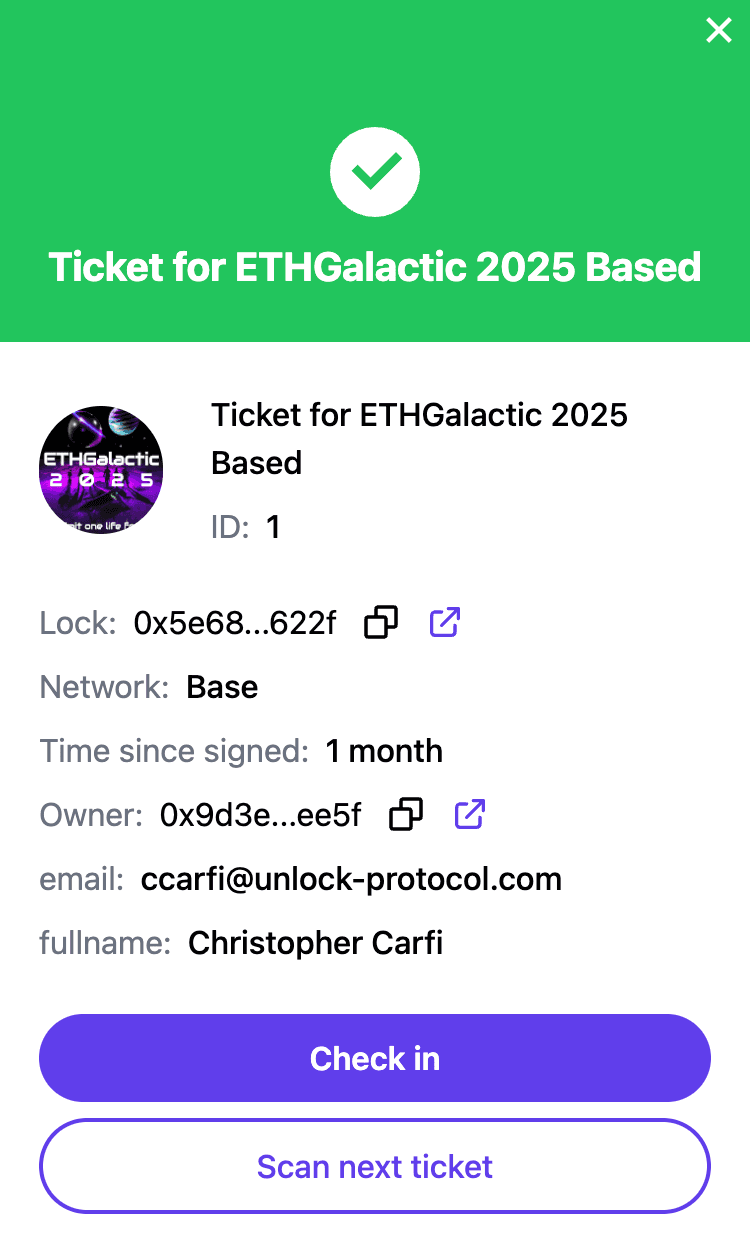The height and width of the screenshot is (1250, 750).
Task: Scan next ticket
Action: (375, 1166)
